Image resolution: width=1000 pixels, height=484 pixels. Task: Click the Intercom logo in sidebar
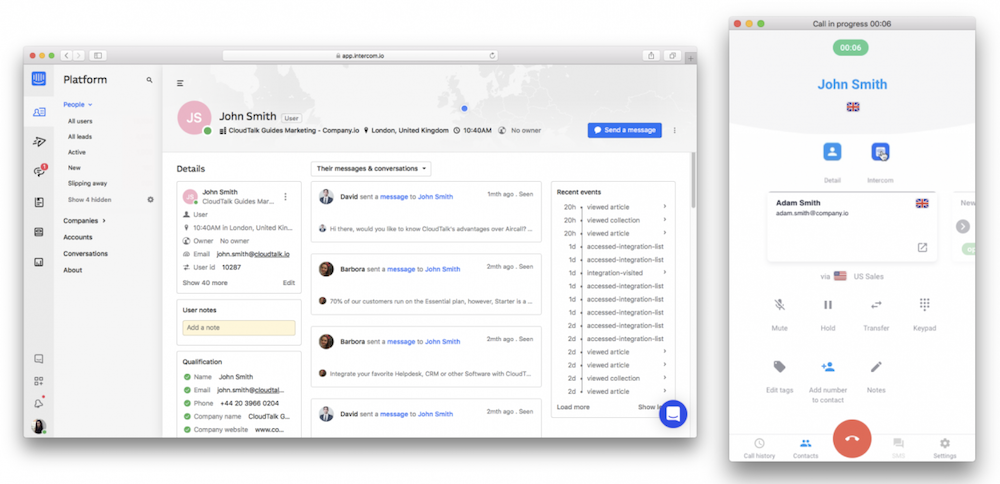tap(39, 79)
